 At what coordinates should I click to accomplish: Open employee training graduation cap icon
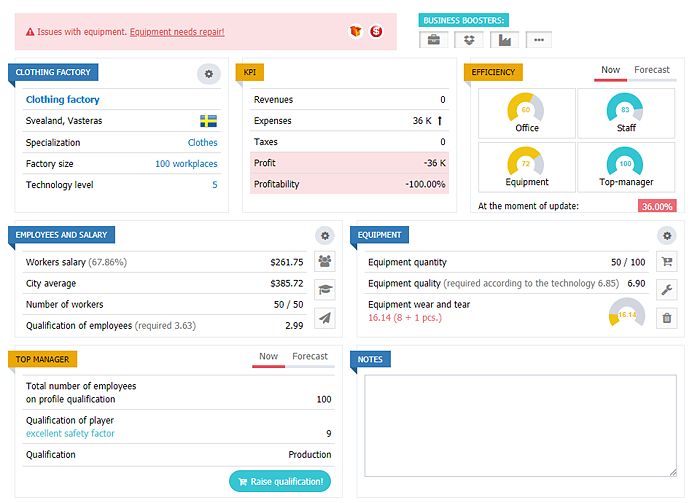pos(325,290)
